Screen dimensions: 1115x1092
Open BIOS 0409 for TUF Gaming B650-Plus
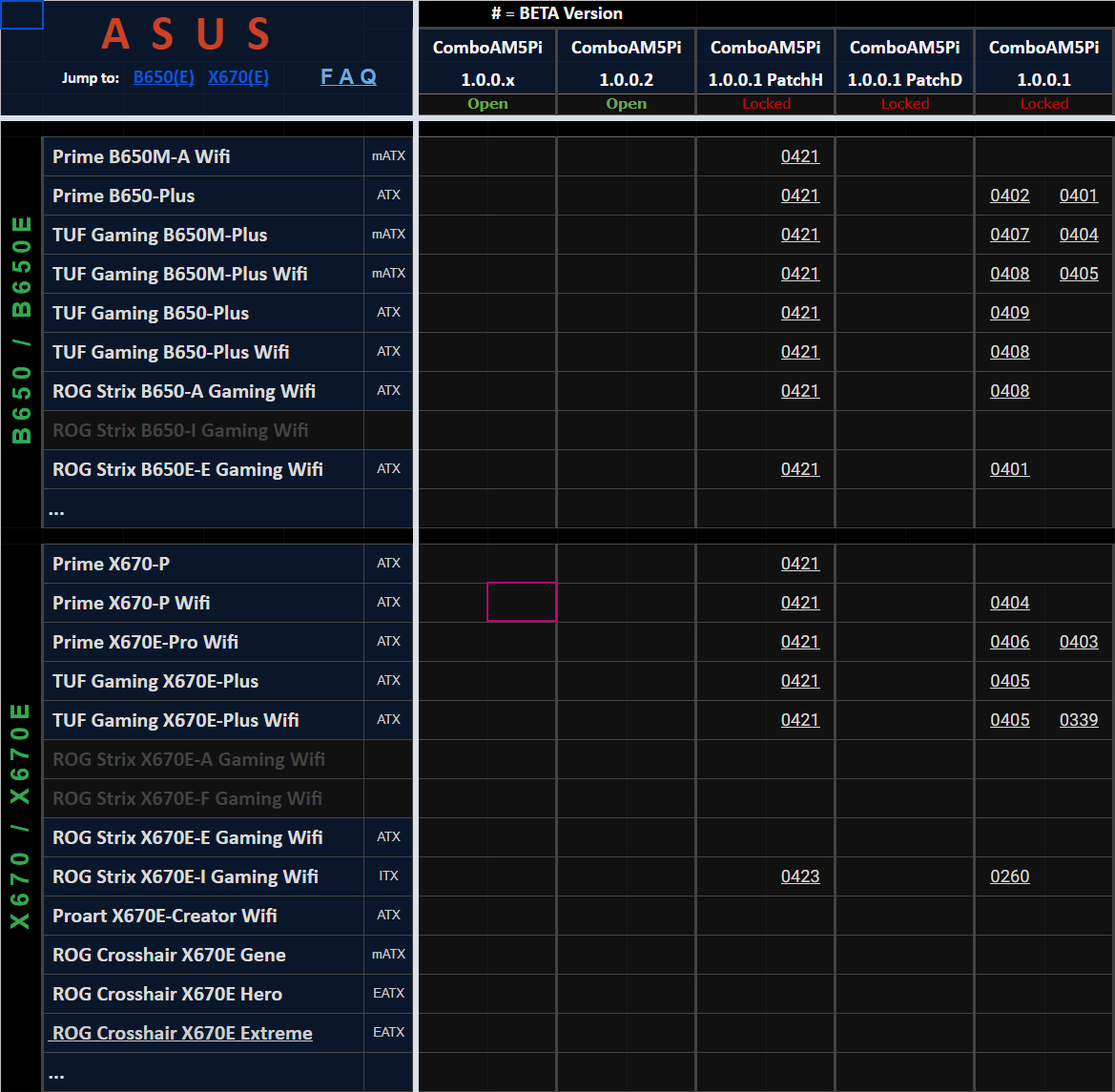(x=1010, y=313)
